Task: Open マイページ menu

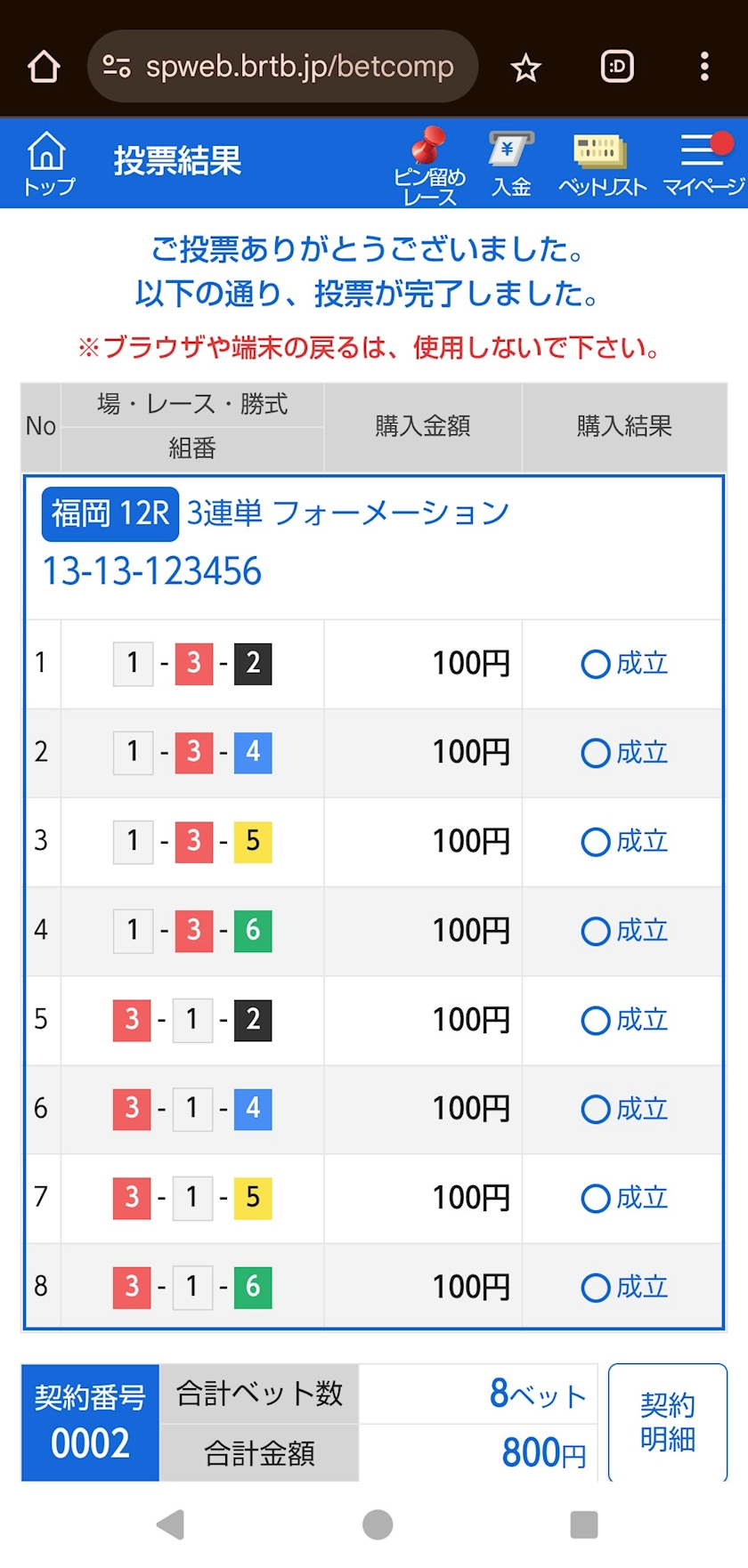Action: coord(703,164)
